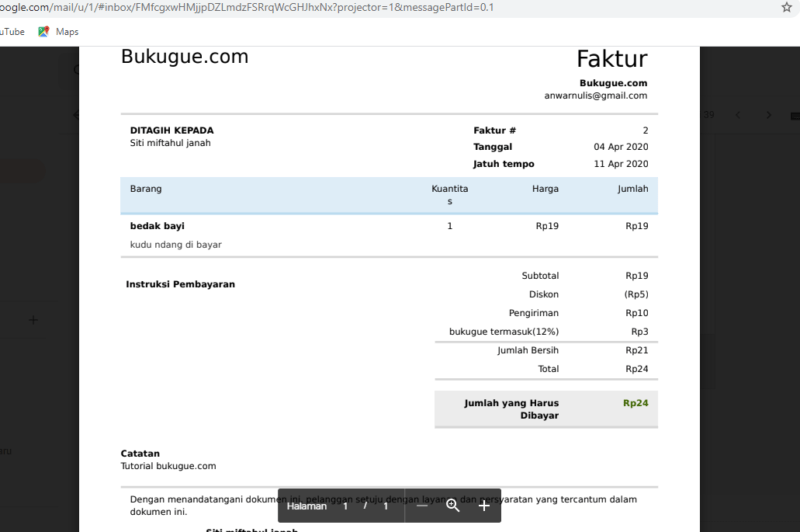Image resolution: width=800 pixels, height=532 pixels.
Task: Click the Tanggal label
Action: pyautogui.click(x=493, y=147)
